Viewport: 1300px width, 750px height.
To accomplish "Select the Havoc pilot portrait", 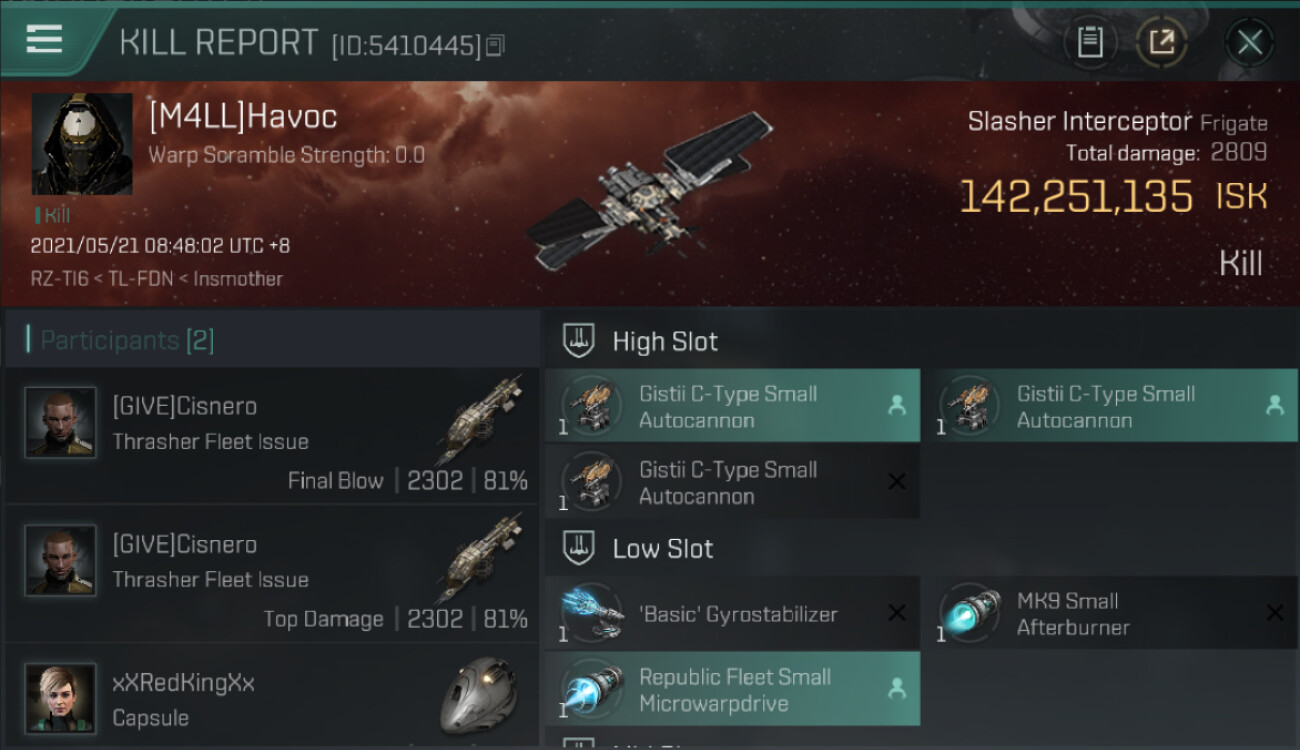I will click(82, 144).
